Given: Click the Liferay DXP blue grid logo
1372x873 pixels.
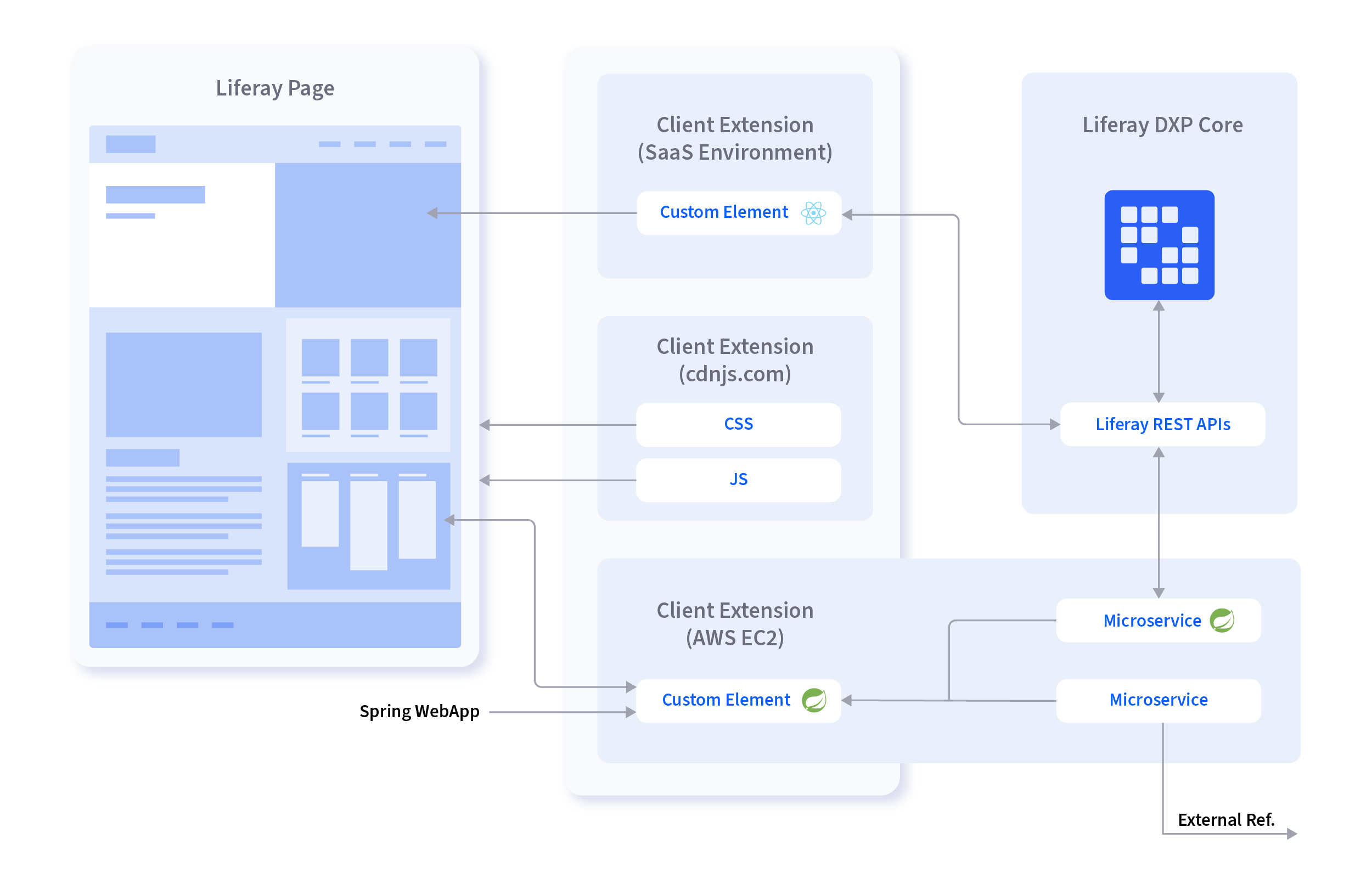Looking at the screenshot, I should [1159, 245].
